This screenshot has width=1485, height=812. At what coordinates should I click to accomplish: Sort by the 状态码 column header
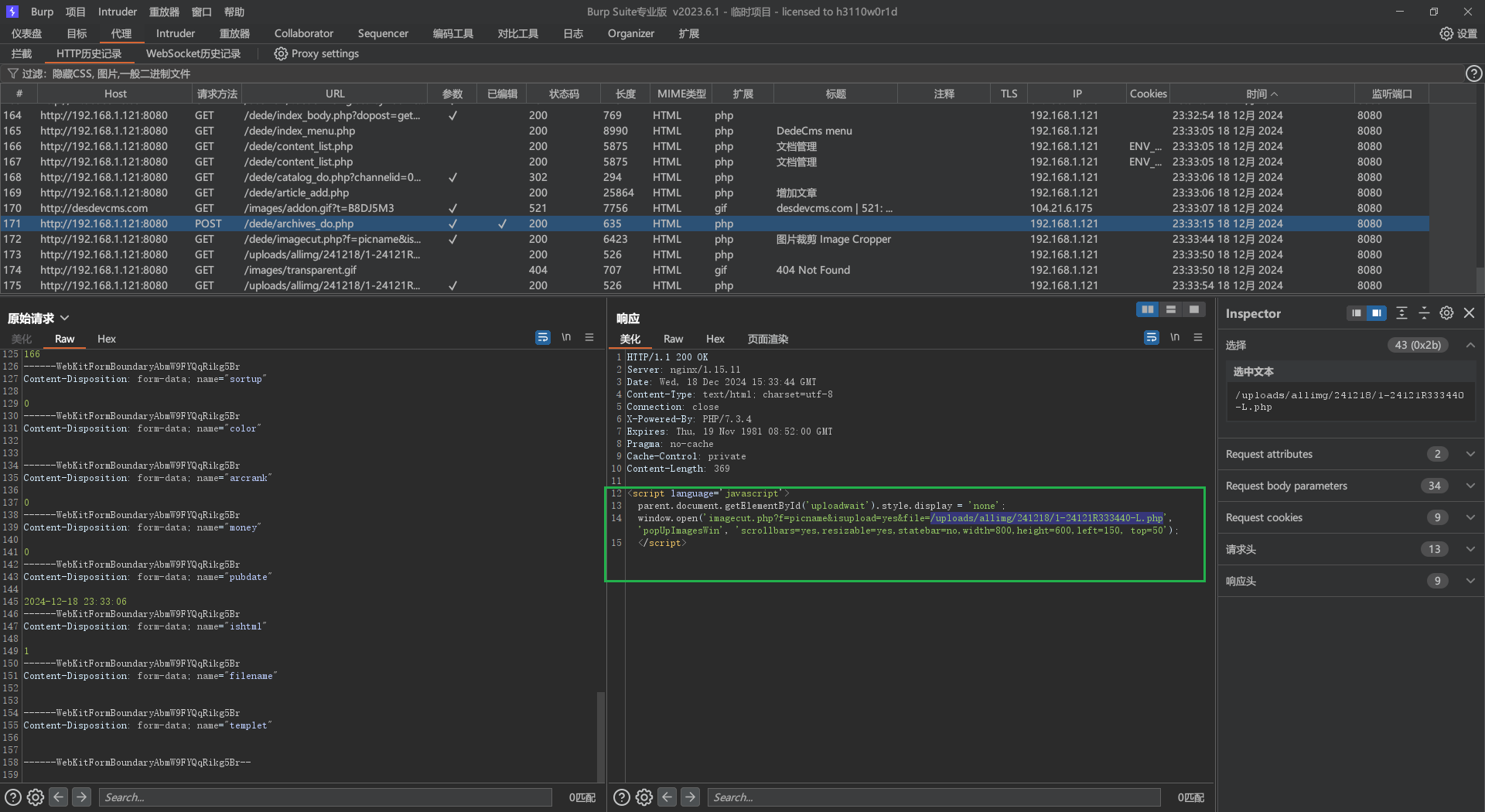564,94
